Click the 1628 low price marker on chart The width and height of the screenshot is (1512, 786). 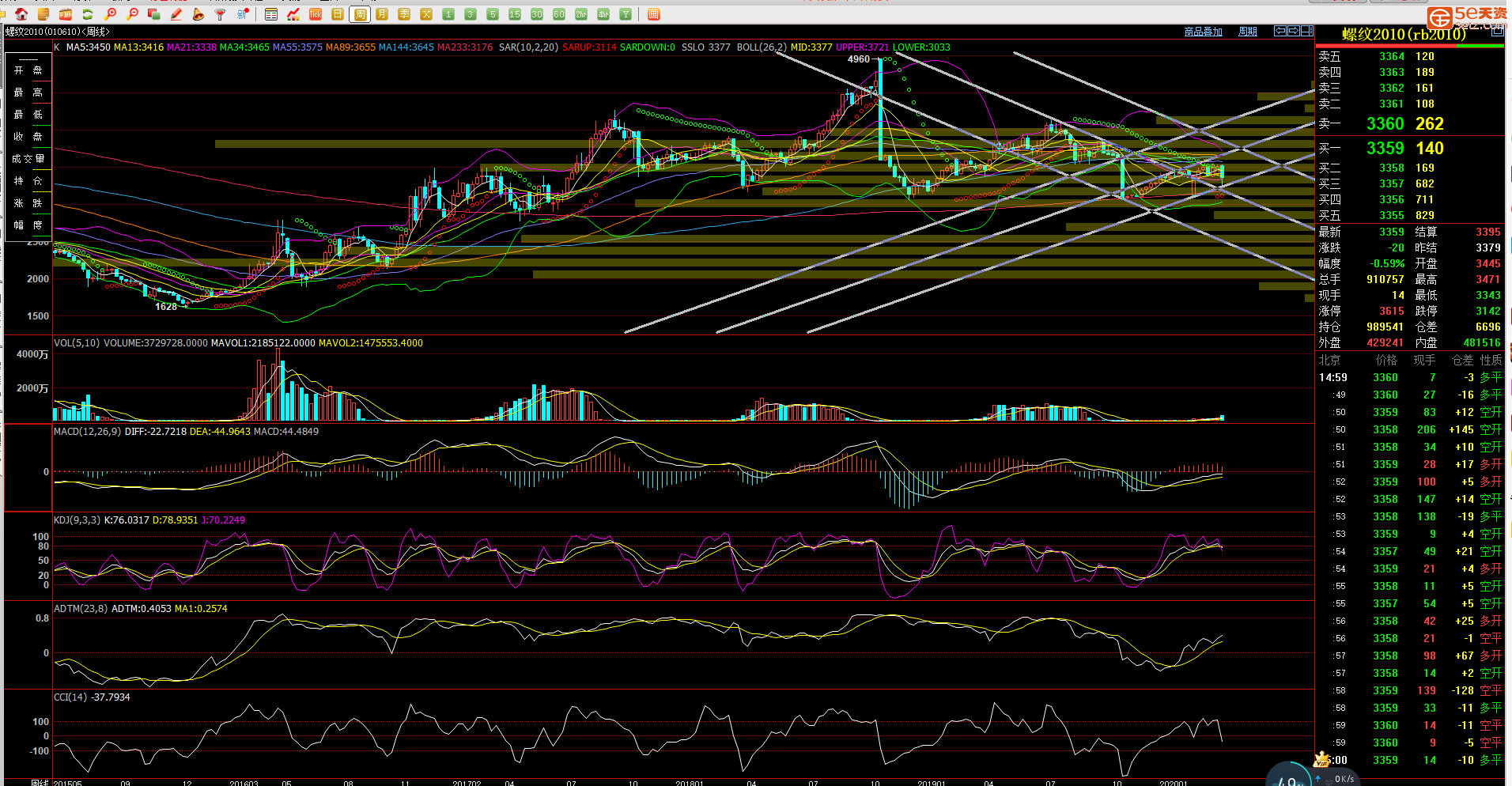point(166,307)
